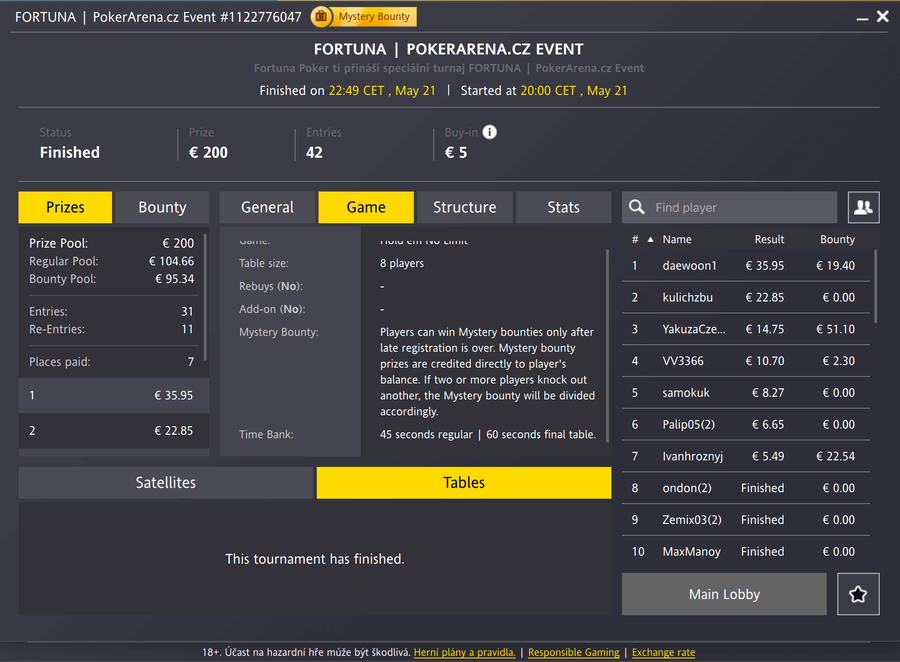Select player daewoon1 row
This screenshot has height=662, width=900.
point(746,266)
